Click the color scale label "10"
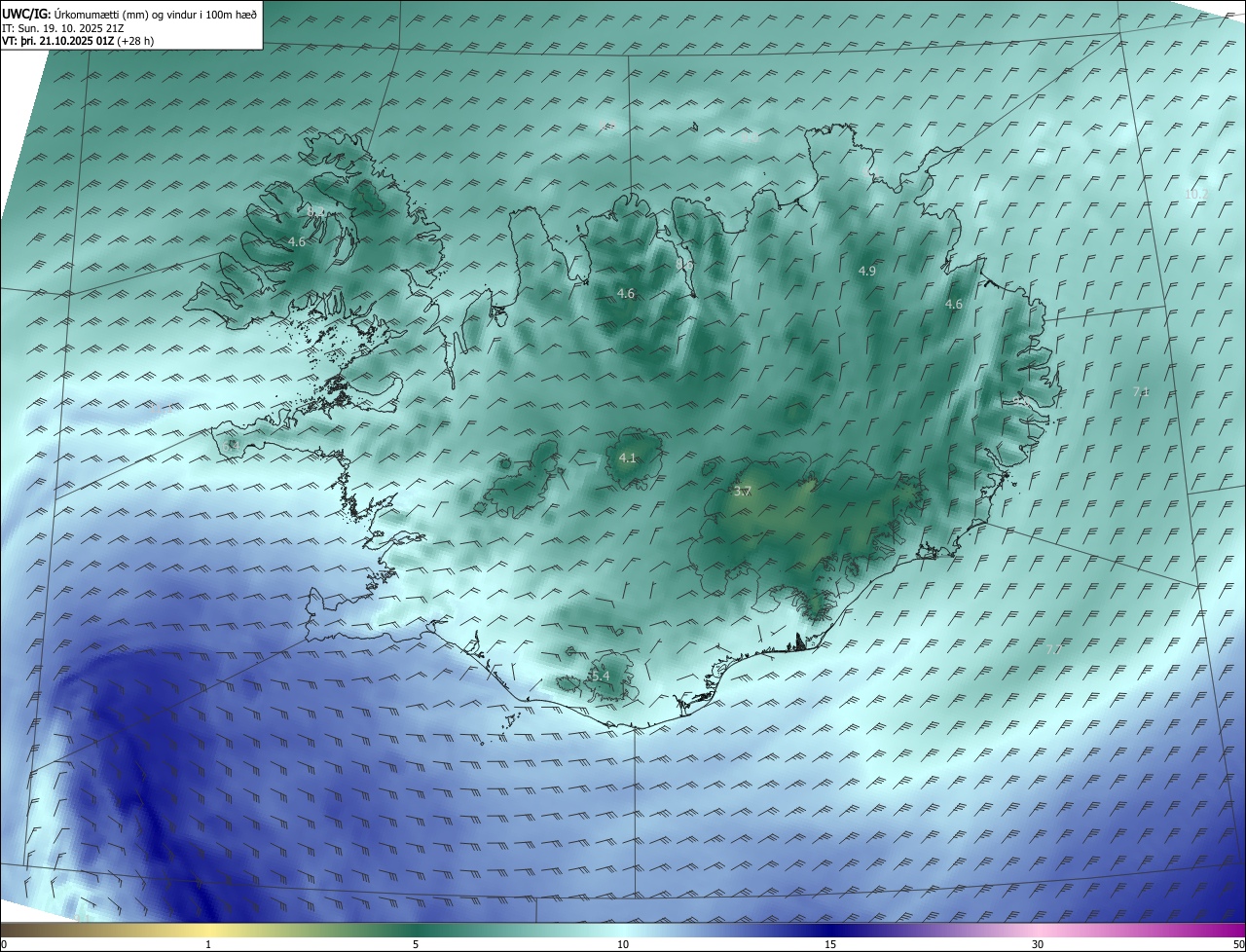This screenshot has height=952, width=1246. (623, 944)
